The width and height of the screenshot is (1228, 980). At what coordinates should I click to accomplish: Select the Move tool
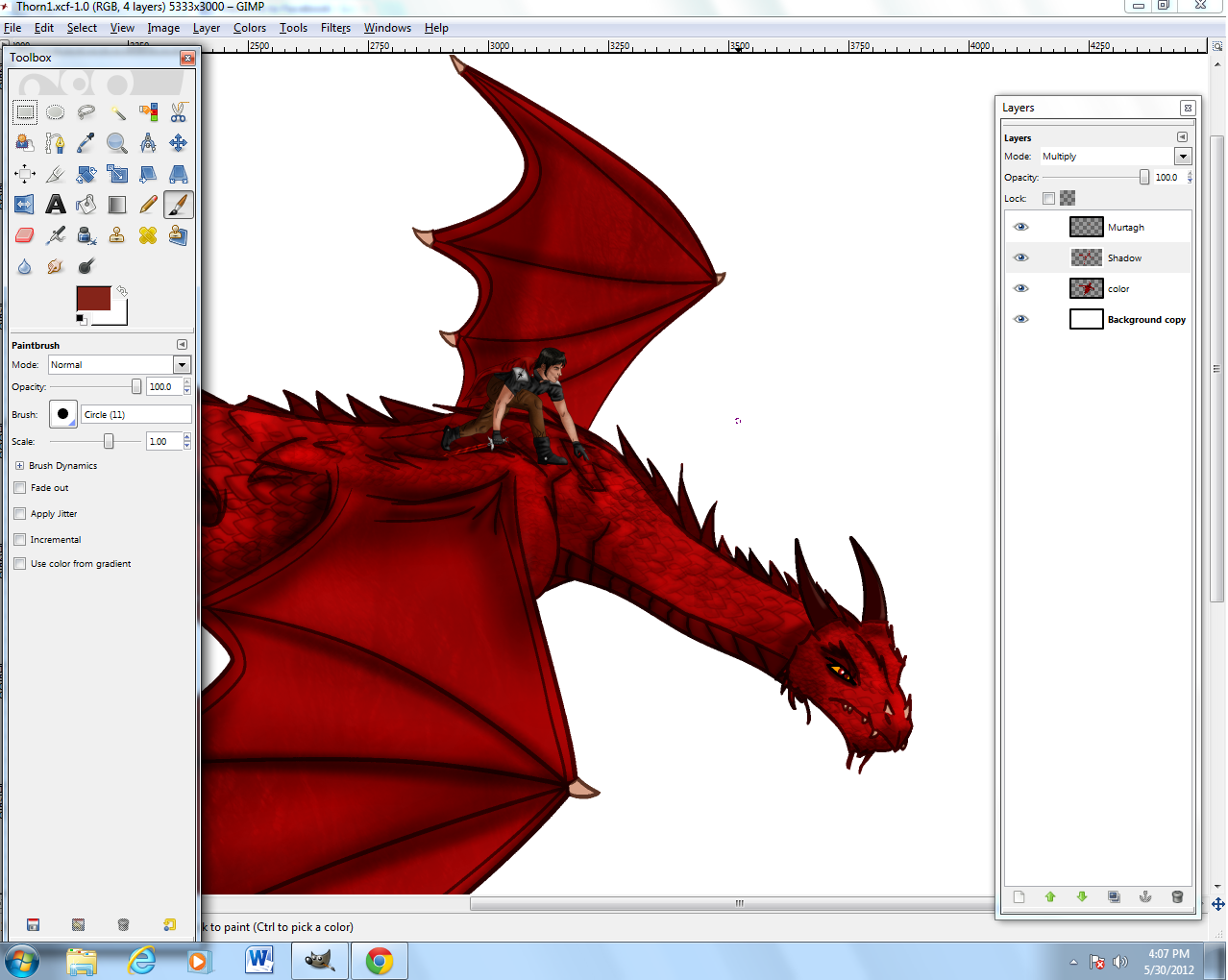coord(179,143)
